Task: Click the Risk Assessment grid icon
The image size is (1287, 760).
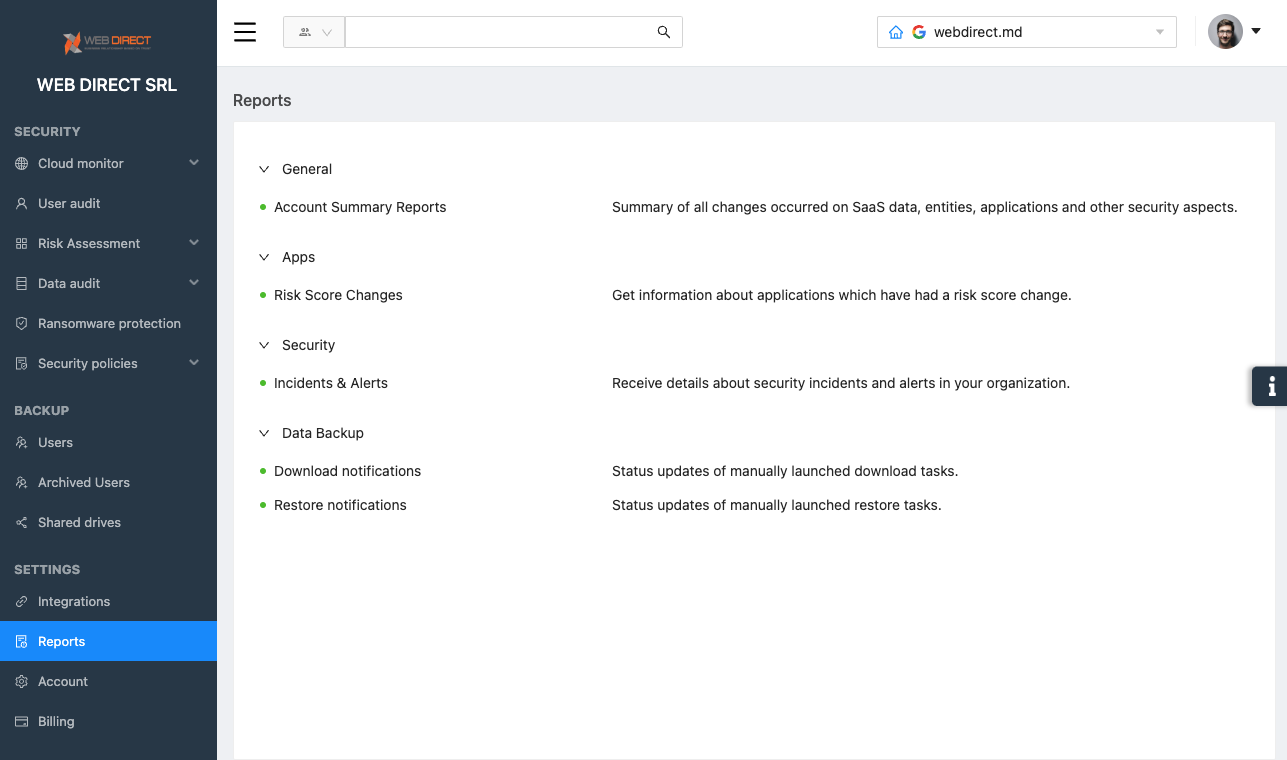Action: tap(22, 243)
